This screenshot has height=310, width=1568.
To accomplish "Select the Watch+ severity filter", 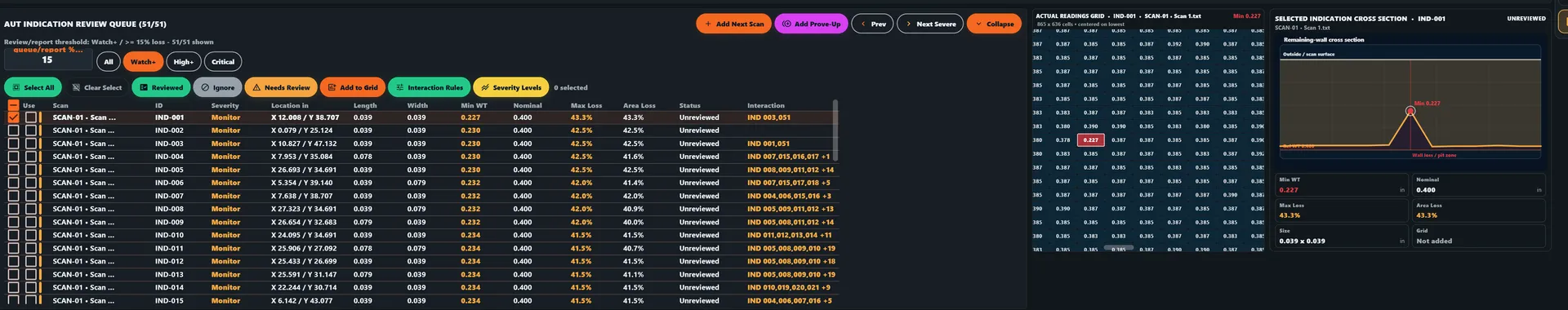I will [x=143, y=61].
